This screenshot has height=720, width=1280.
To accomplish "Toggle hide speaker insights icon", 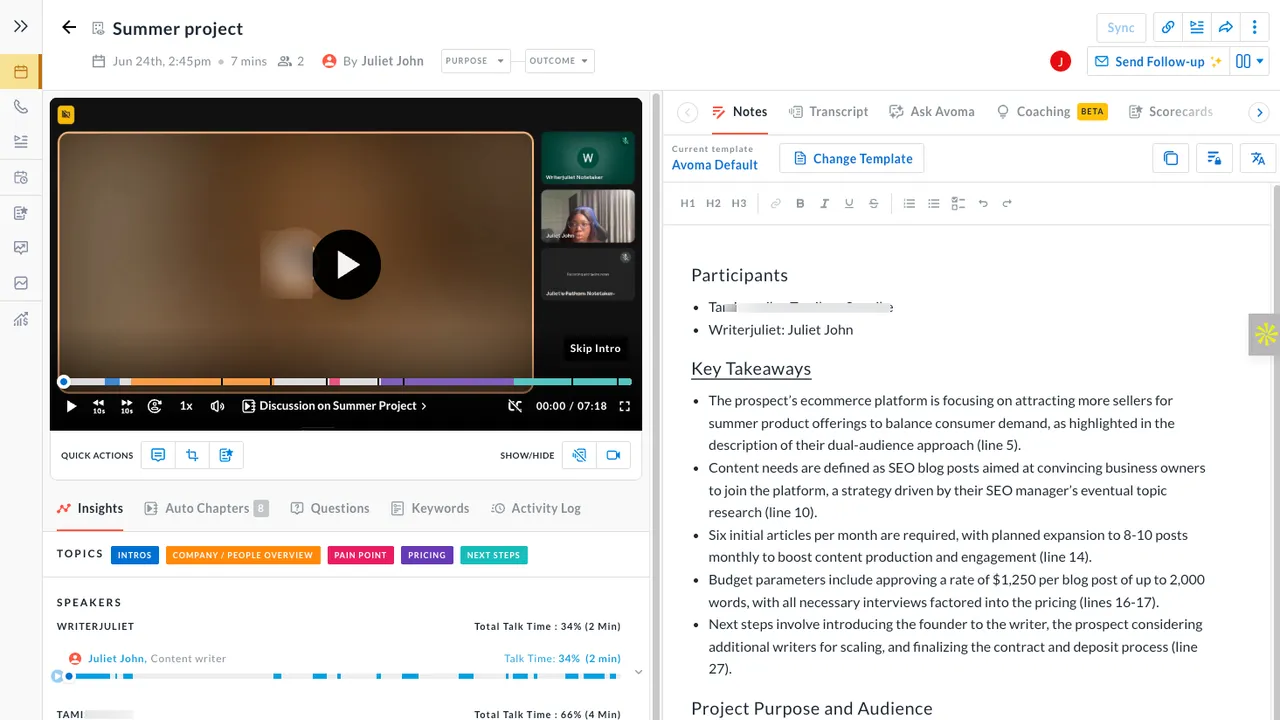I will point(579,455).
